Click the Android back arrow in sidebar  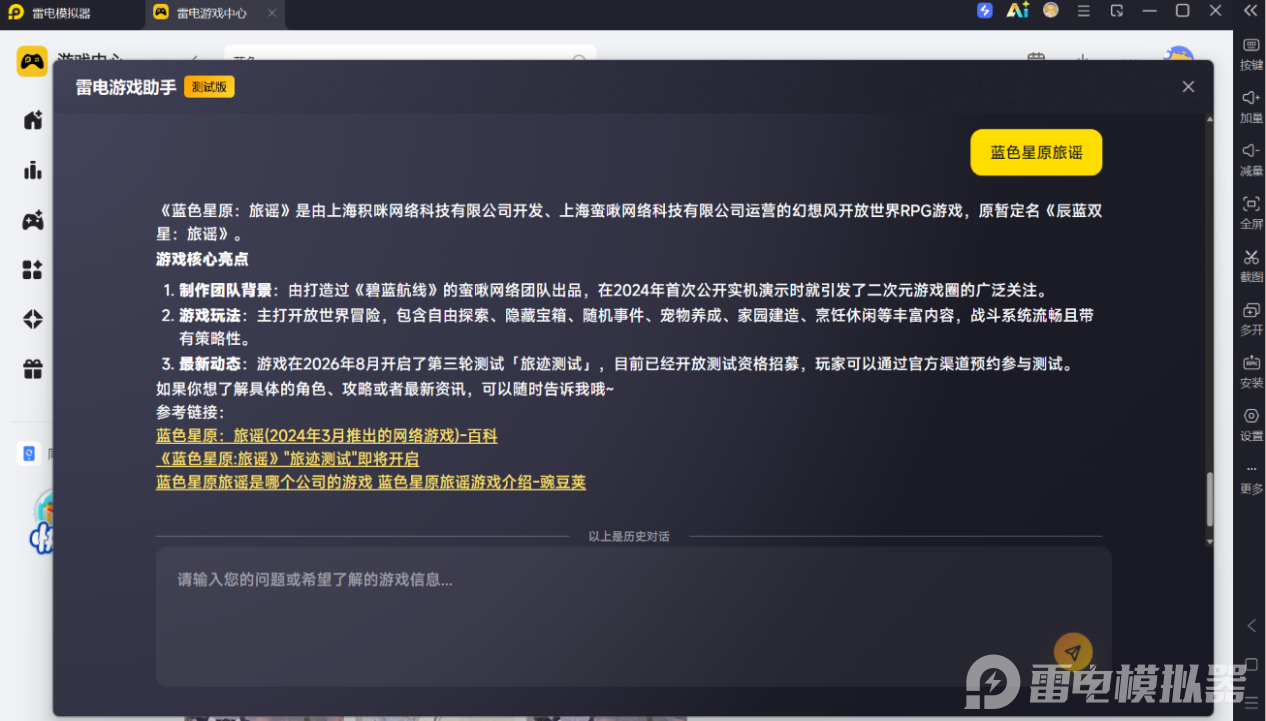click(1251, 626)
